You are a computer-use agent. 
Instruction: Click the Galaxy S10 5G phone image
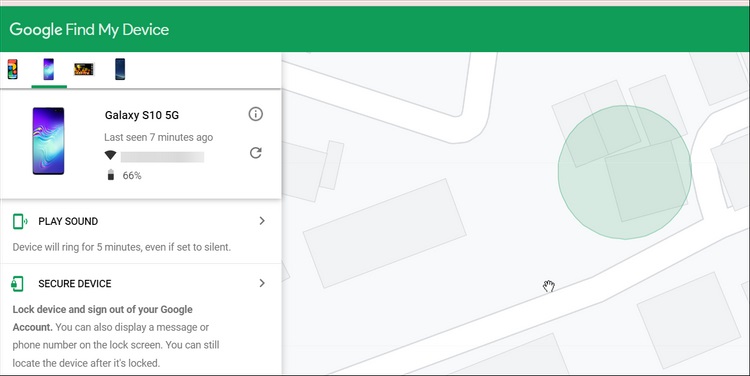click(x=48, y=141)
